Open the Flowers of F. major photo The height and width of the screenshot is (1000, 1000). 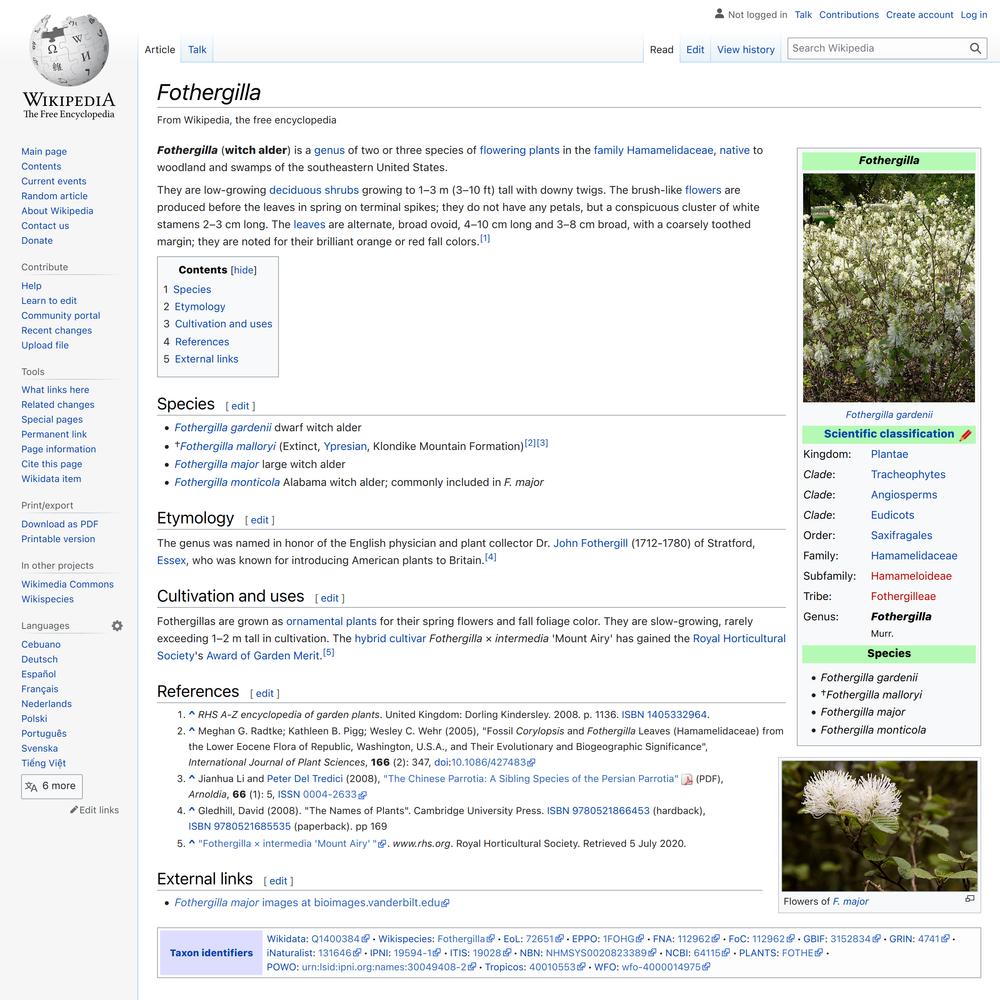pos(879,825)
